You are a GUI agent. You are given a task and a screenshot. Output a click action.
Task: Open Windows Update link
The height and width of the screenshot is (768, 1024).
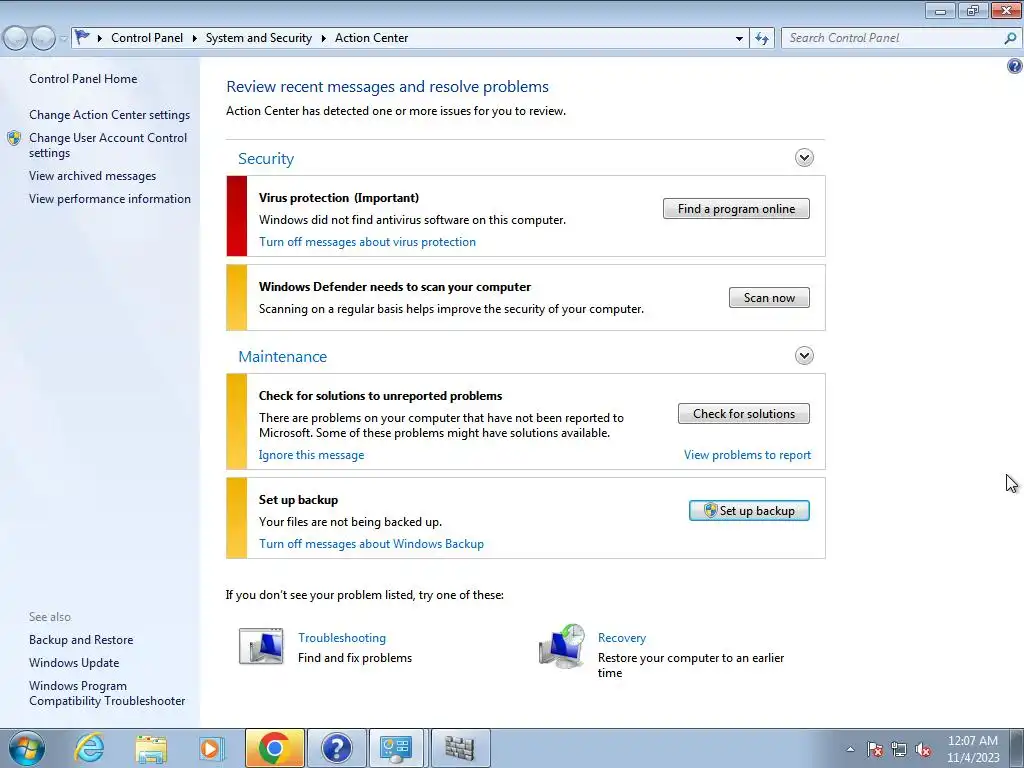click(x=74, y=662)
